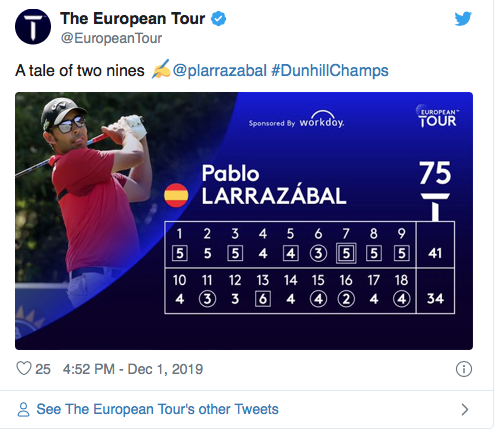Viewport: 496px width, 430px height.
Task: Click The European Tour profile avatar
Action: point(33,27)
